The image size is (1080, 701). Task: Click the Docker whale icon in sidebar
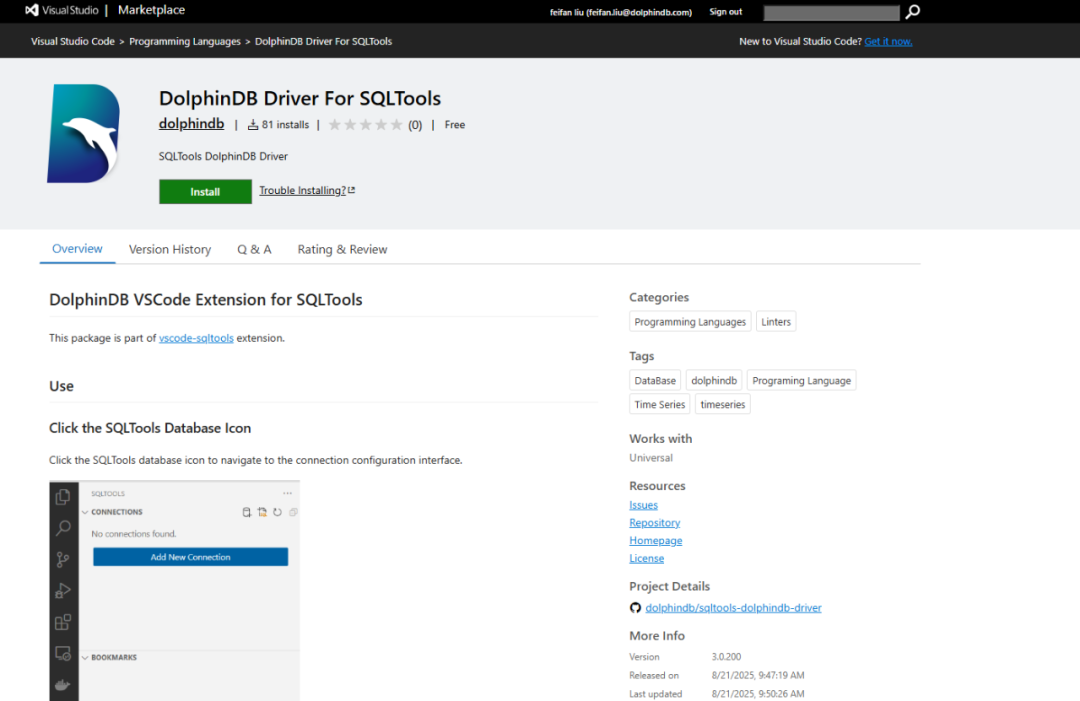coord(63,685)
